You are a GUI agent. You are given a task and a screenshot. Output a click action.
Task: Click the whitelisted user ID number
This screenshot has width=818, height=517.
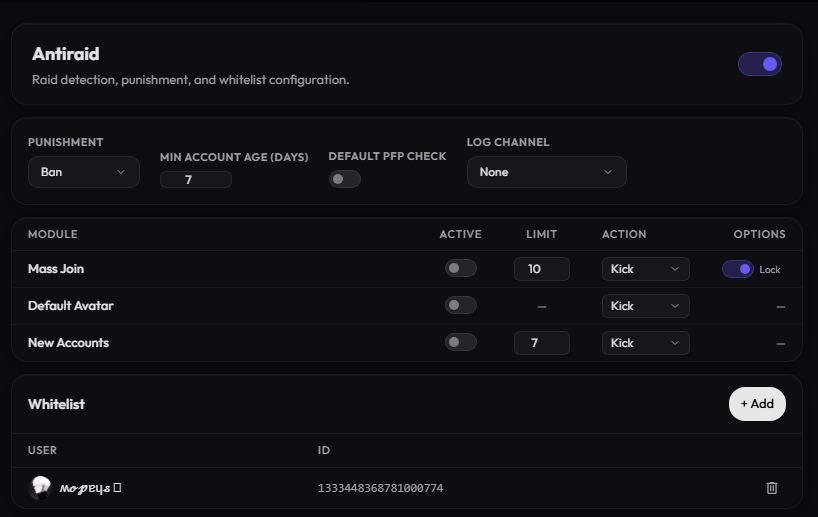380,488
